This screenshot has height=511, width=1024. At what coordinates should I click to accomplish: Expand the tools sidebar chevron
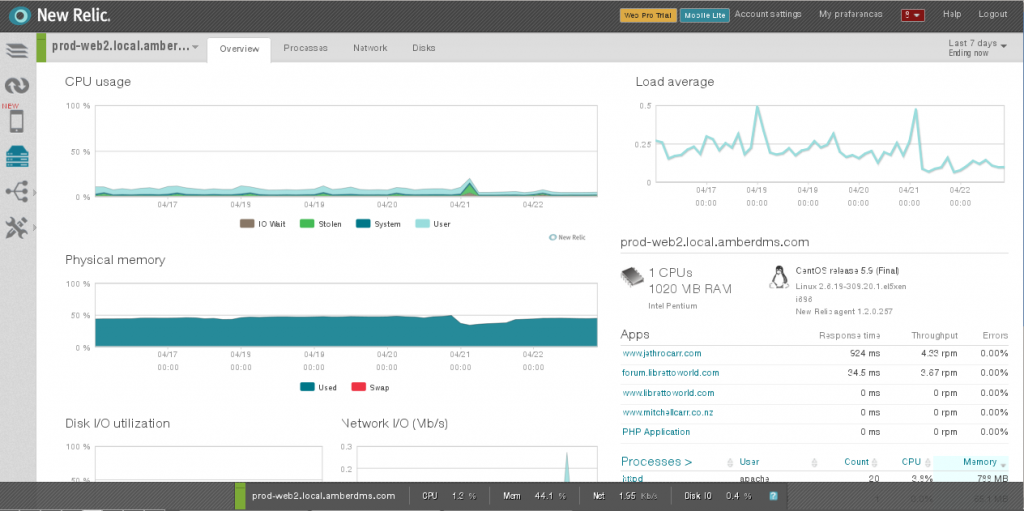(x=33, y=227)
